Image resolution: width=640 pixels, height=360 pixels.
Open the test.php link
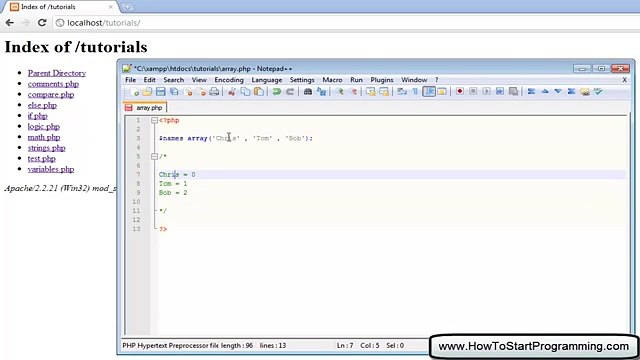tap(42, 158)
